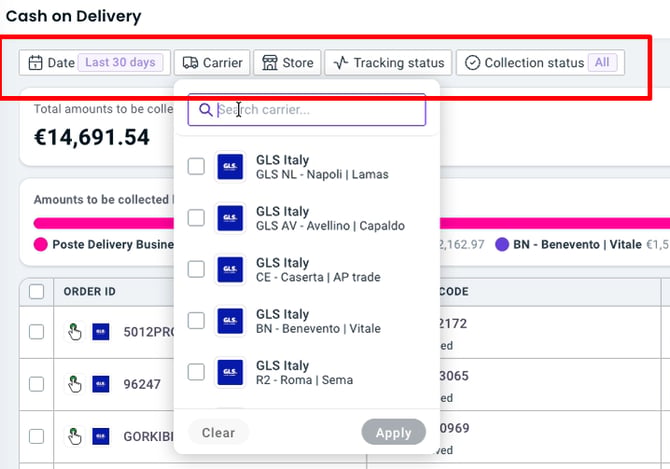Screen dimensions: 670x469
Task: Click the pink Poste Delivery Business legend dot
Action: click(41, 244)
